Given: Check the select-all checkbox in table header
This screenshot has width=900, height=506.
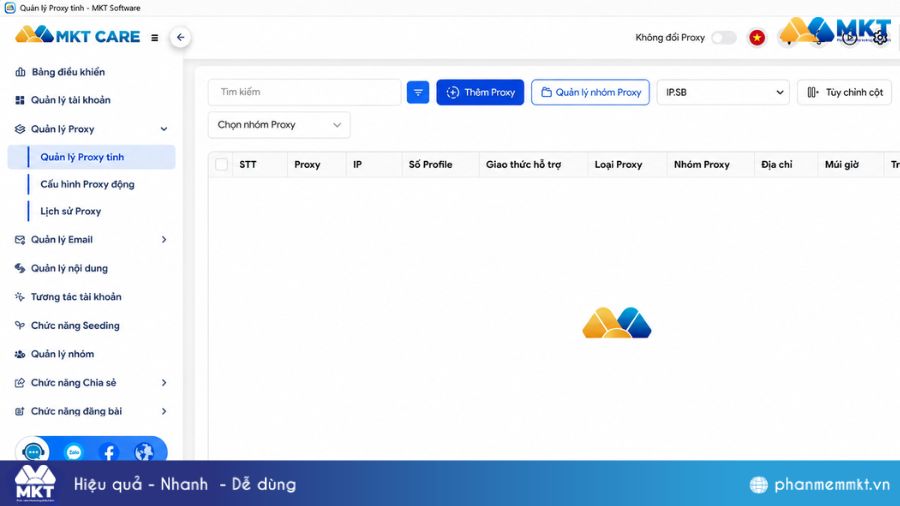Looking at the screenshot, I should [222, 165].
